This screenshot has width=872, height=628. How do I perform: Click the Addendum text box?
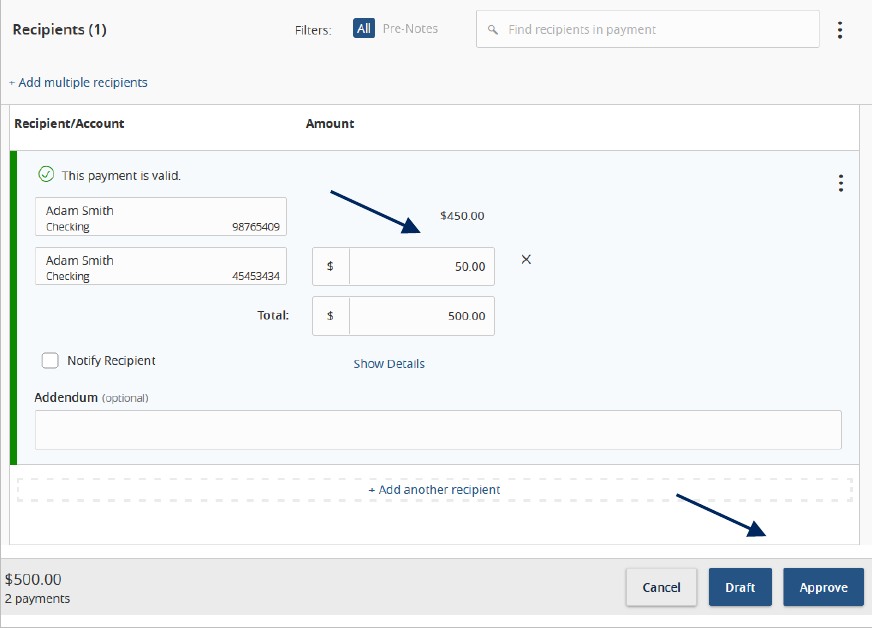(438, 430)
